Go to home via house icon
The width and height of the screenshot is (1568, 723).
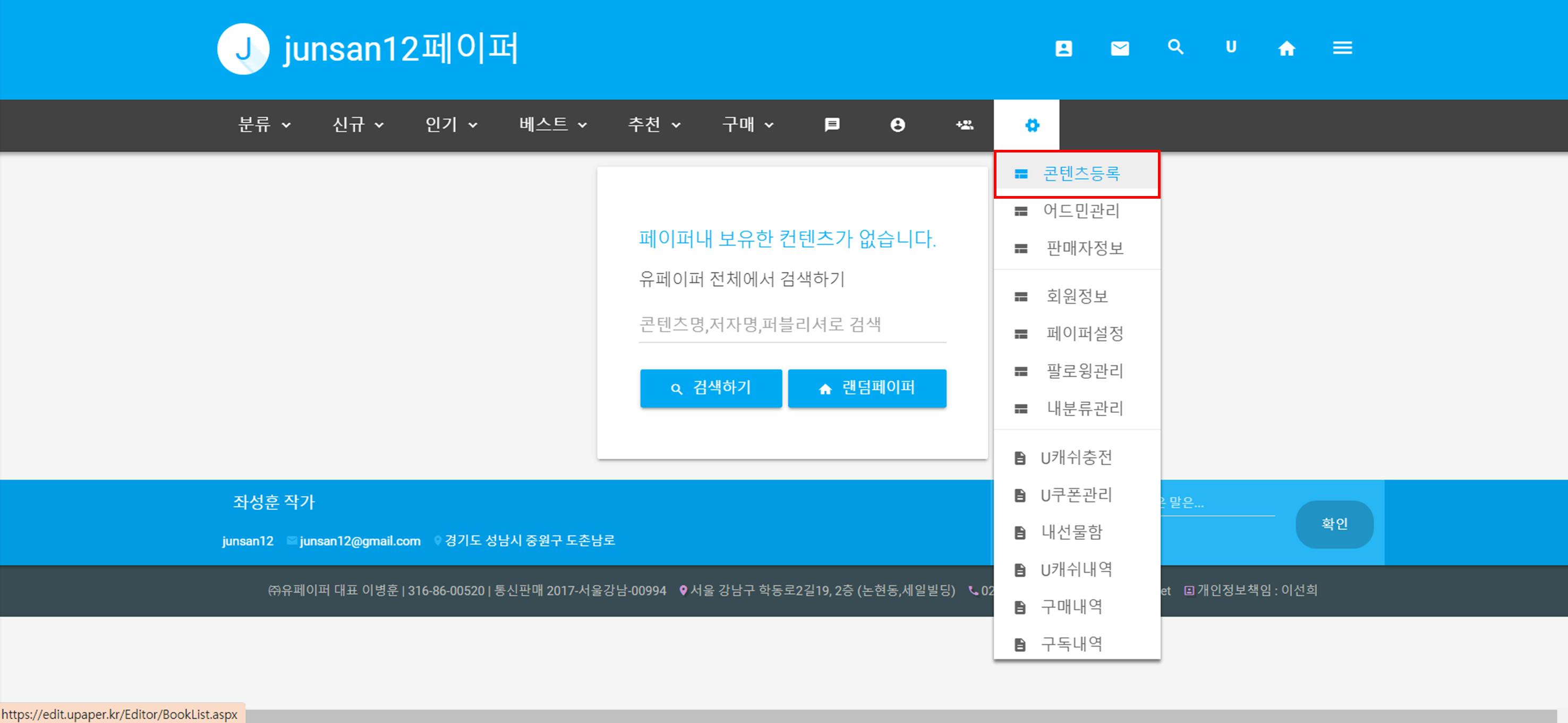point(1286,48)
